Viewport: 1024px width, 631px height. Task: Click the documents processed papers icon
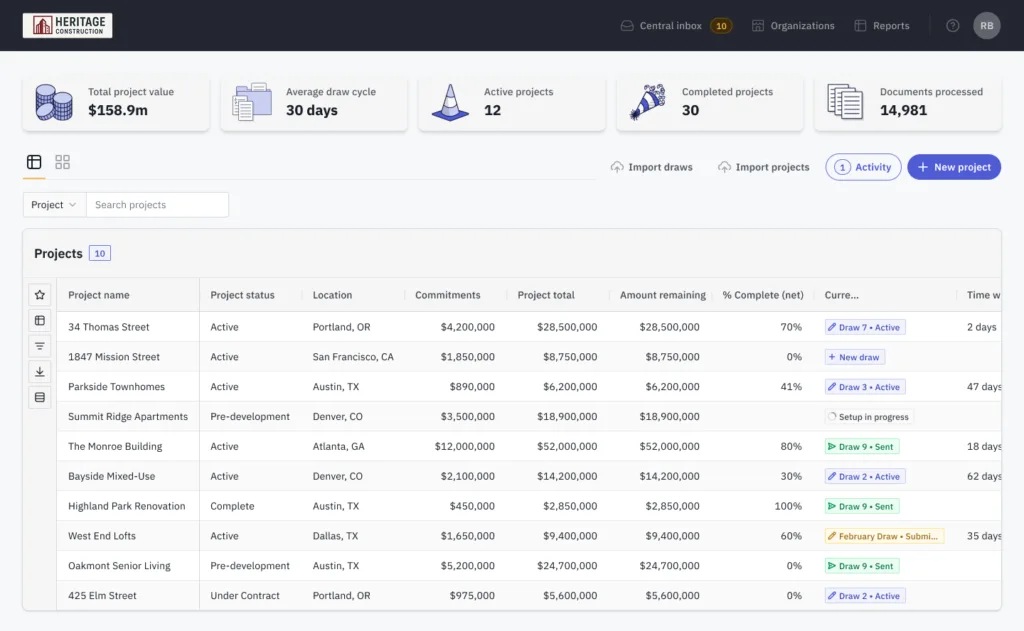(x=845, y=102)
